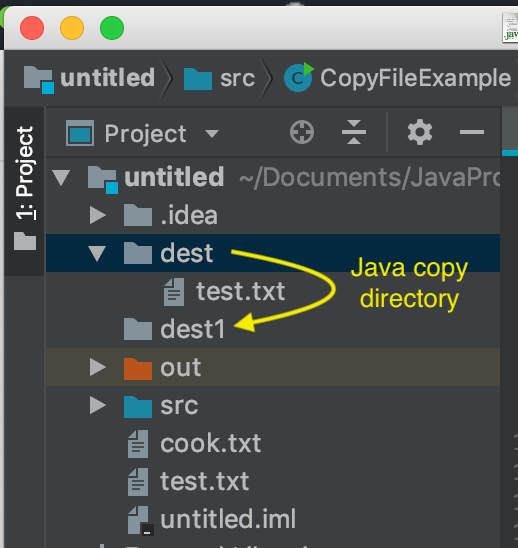Click the orange out folder icon
Image resolution: width=518 pixels, height=548 pixels.
(138, 368)
